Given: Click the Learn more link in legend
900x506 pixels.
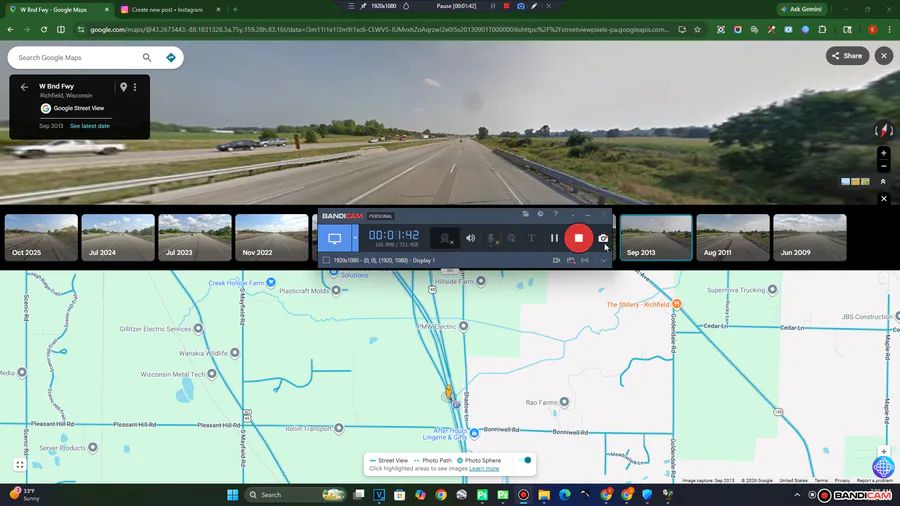Looking at the screenshot, I should point(484,469).
